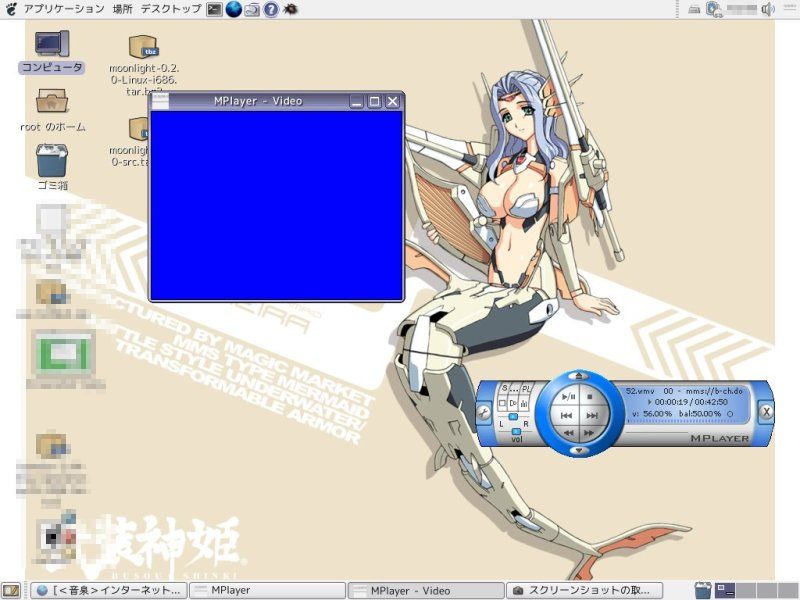Fast-forward playback in the MPlayer control panel

589,433
